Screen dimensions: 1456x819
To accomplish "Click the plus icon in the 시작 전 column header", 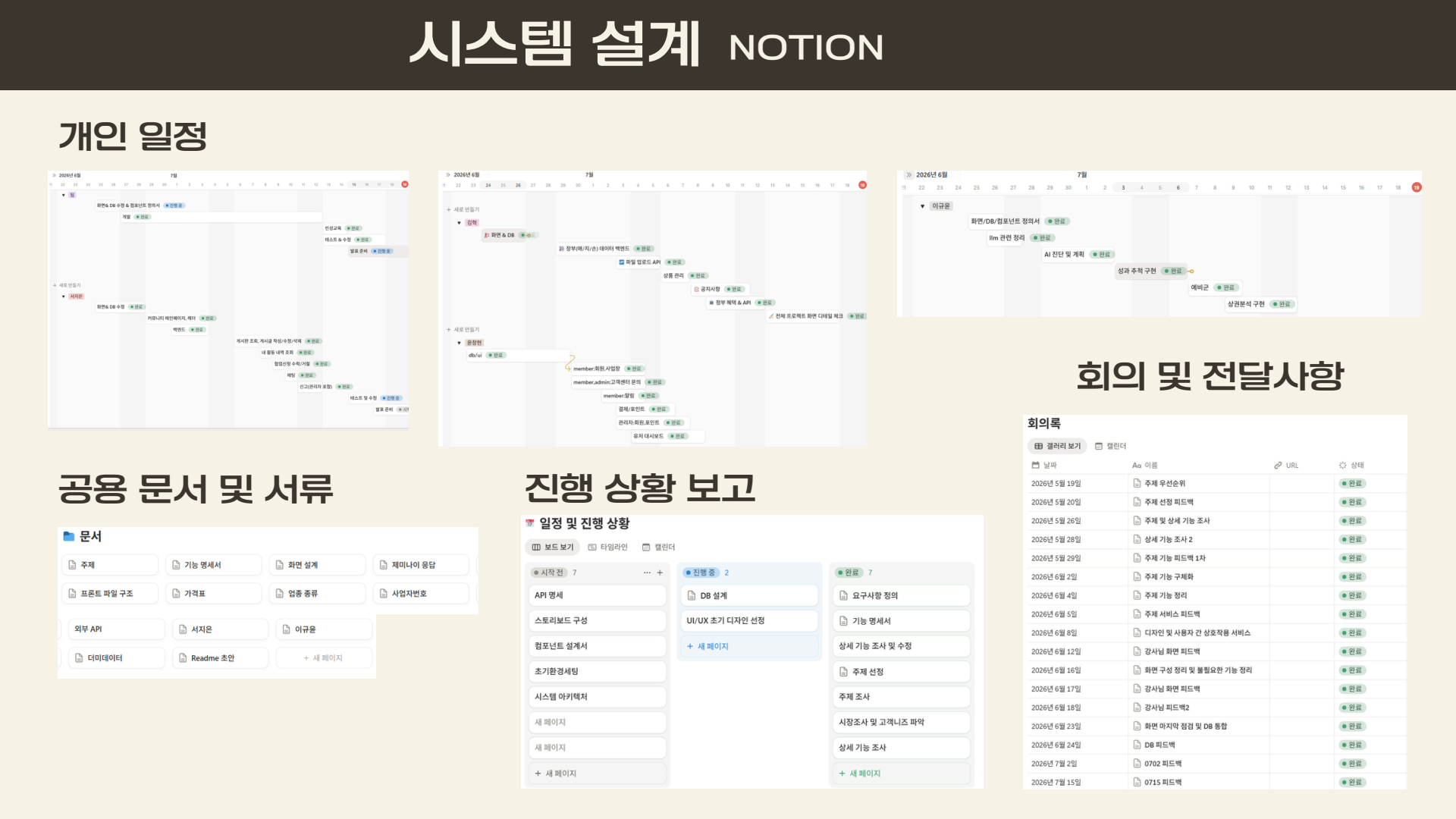I will click(x=660, y=573).
